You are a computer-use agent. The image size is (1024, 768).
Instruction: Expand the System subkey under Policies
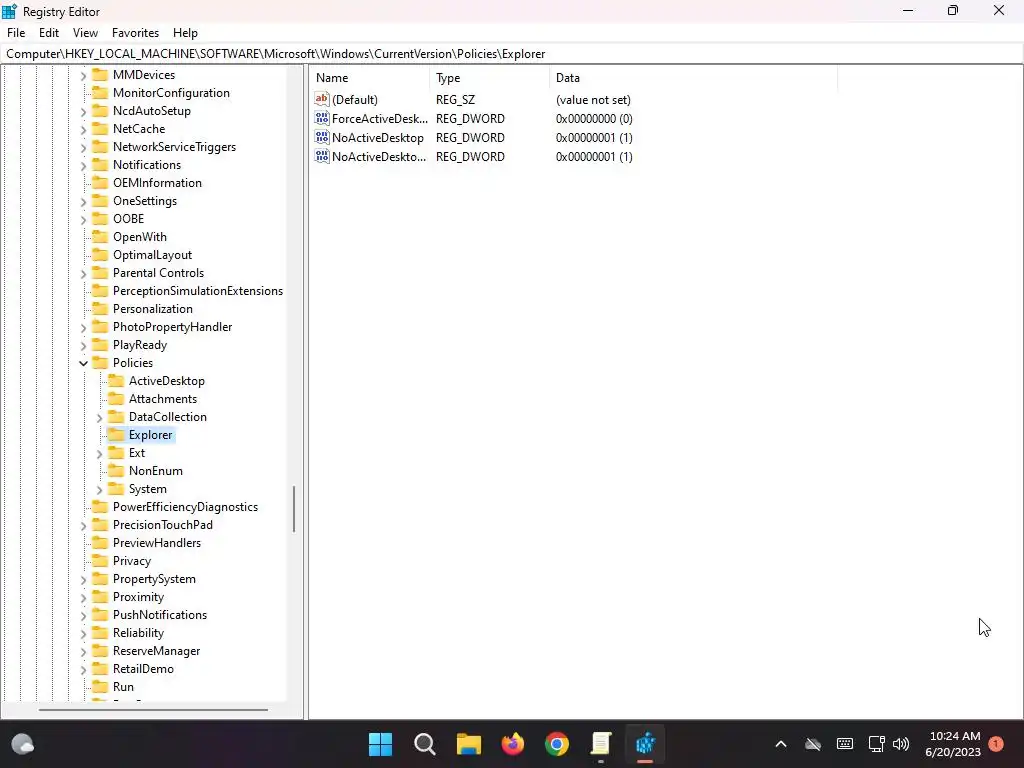[x=99, y=489]
